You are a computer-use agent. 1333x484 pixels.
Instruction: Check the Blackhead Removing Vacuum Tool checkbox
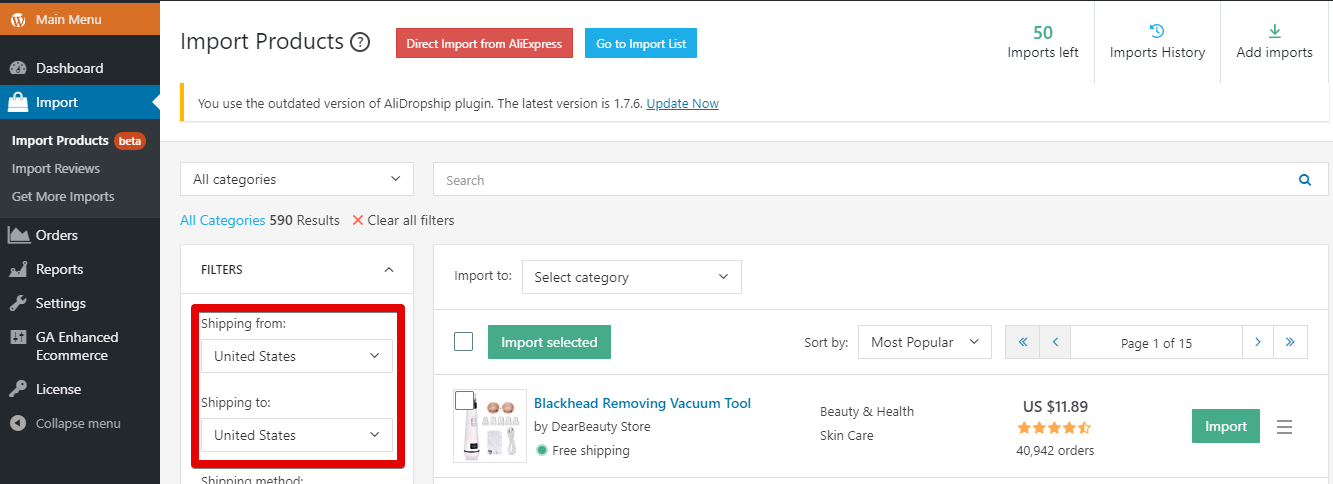tap(464, 401)
